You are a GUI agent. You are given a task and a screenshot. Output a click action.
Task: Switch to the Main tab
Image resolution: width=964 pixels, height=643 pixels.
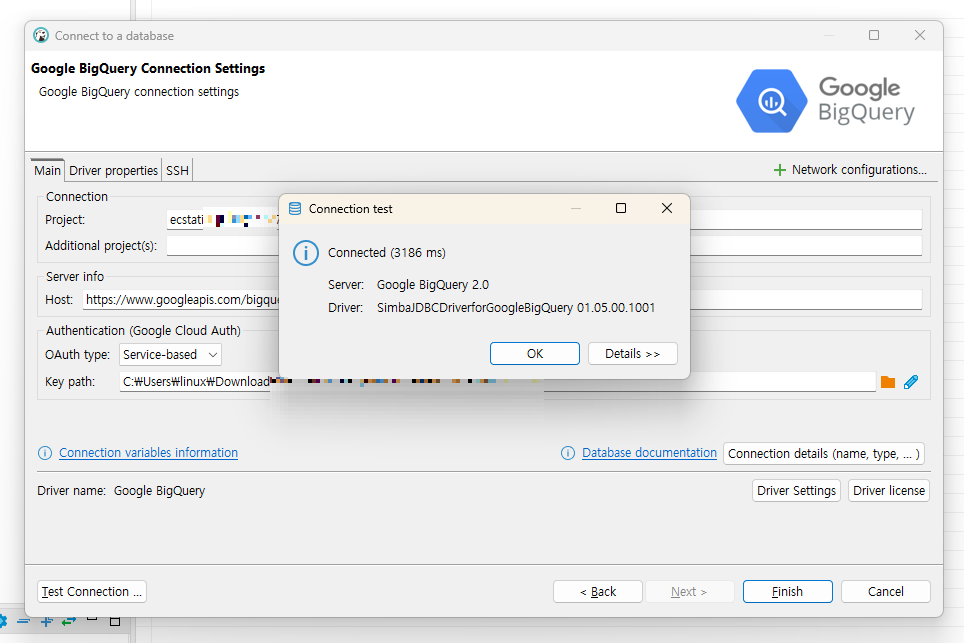click(x=47, y=170)
